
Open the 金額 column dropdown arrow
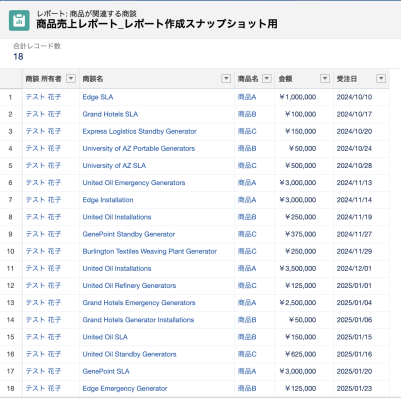click(325, 79)
